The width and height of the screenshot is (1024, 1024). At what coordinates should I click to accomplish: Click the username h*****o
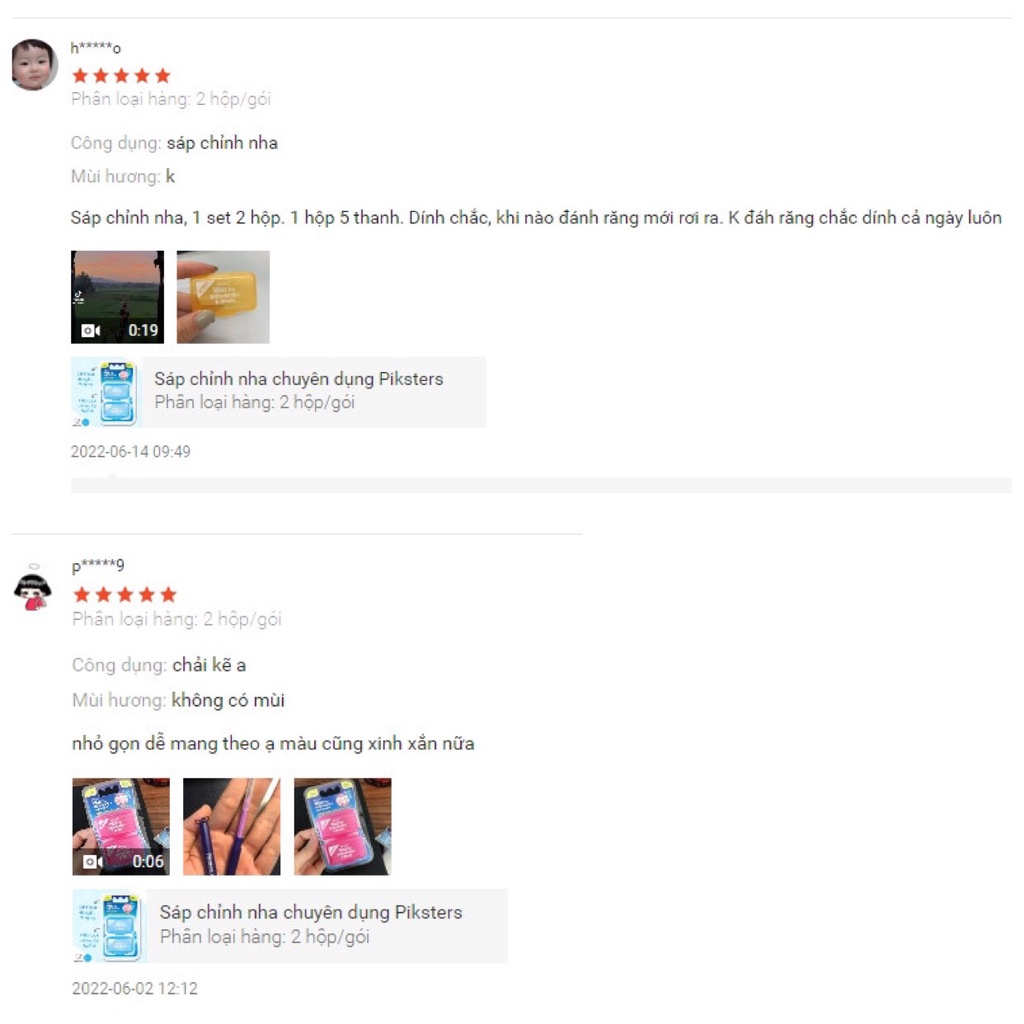95,48
